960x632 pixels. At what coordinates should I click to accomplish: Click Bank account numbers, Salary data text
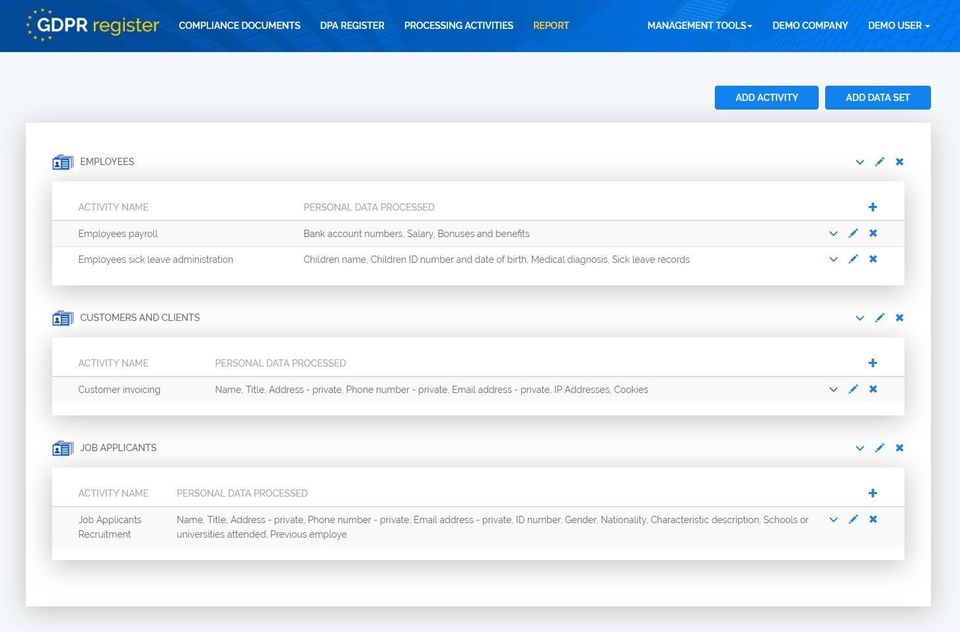coord(416,233)
